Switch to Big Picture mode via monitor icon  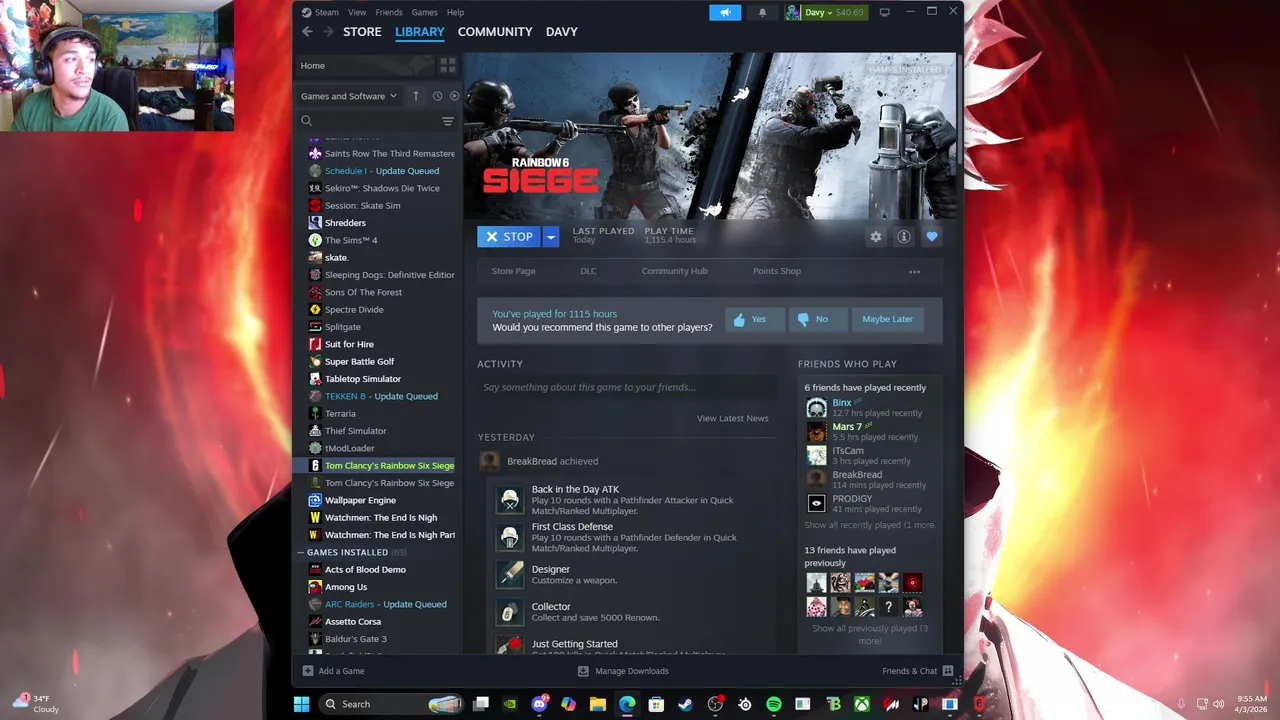pyautogui.click(x=884, y=12)
